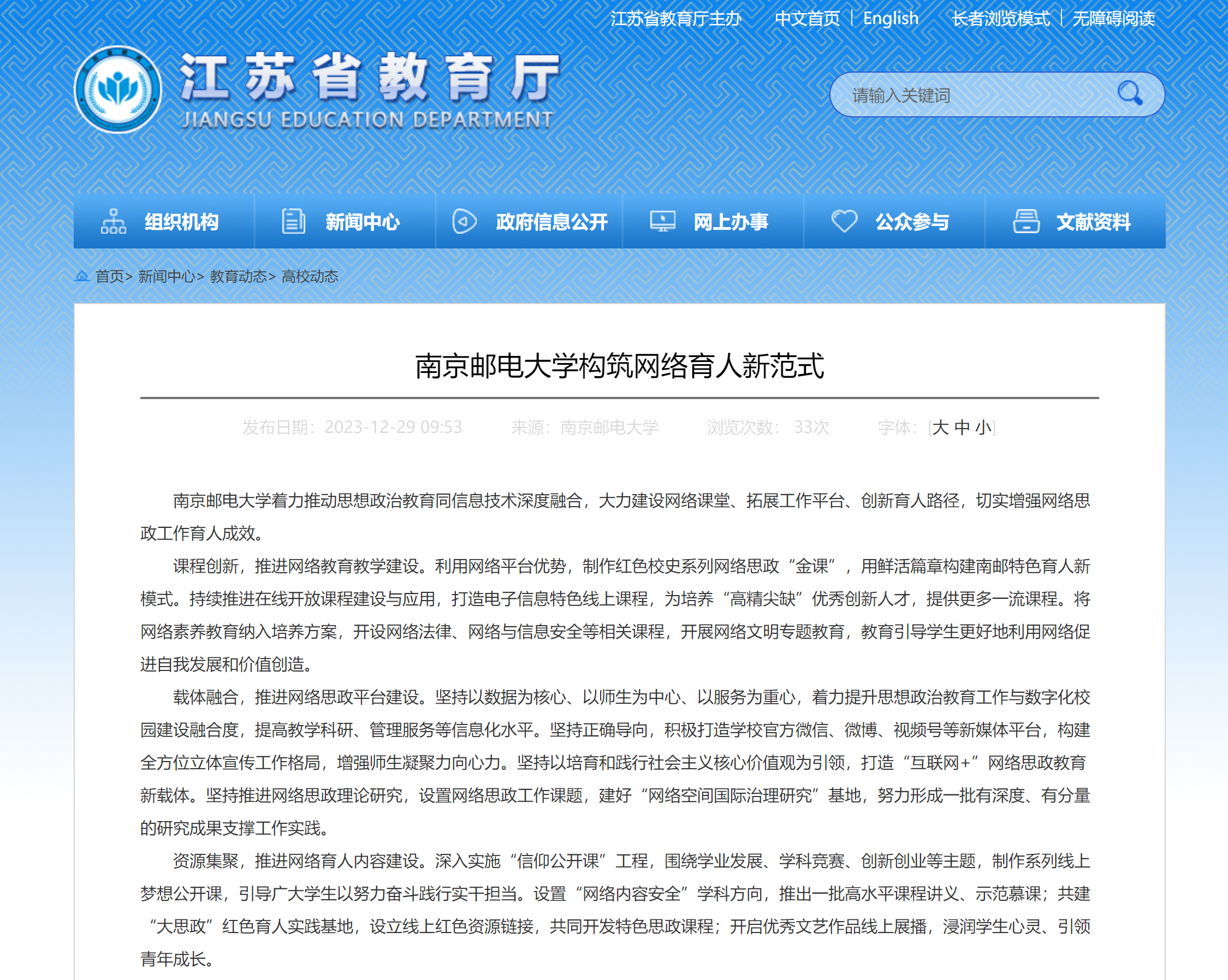Screen dimensions: 1228x980
Task: Open the 政府信息公开 menu
Action: point(551,222)
